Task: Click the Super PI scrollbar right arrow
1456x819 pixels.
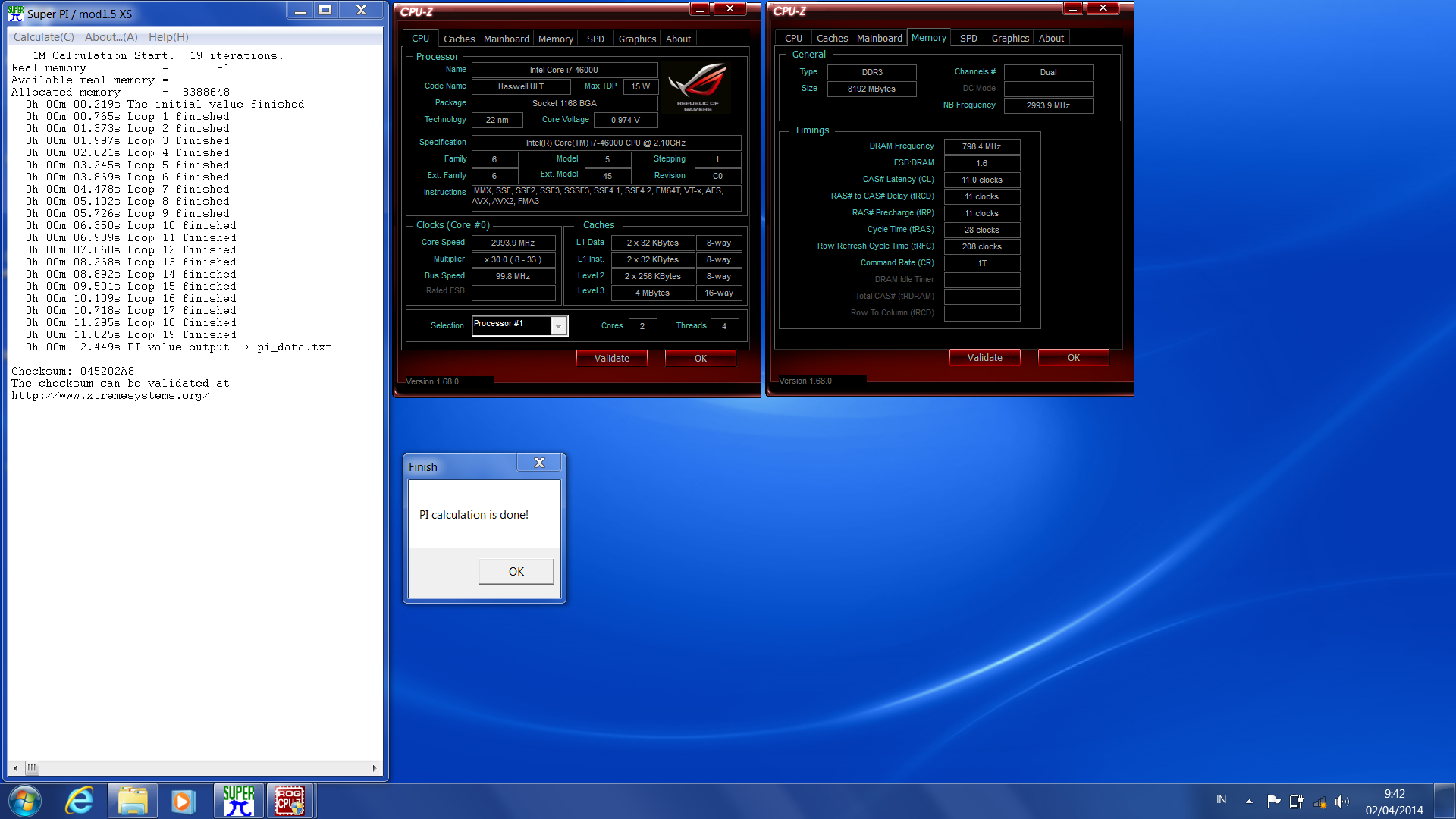Action: [x=374, y=768]
